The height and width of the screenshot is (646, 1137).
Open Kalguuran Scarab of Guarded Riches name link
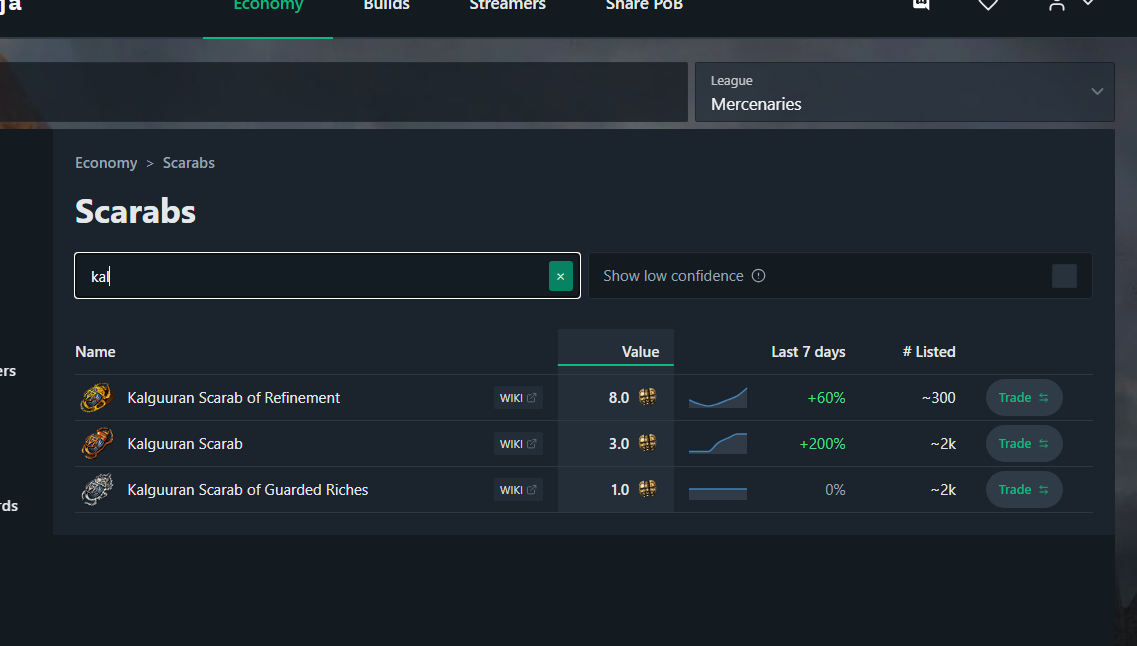pyautogui.click(x=247, y=489)
